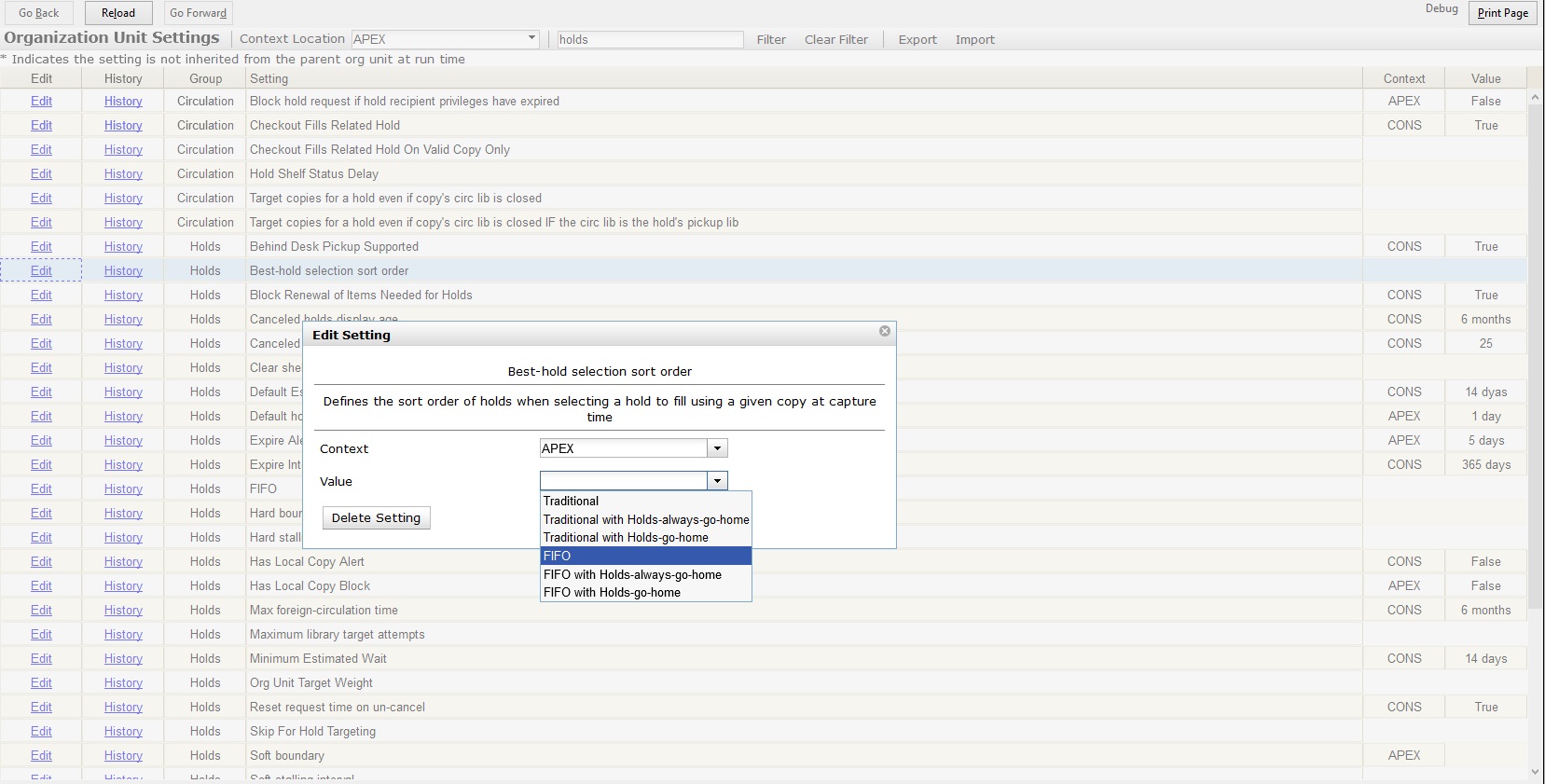The width and height of the screenshot is (1545, 784).
Task: Open the Value dropdown arrow in Edit Setting
Action: [717, 481]
